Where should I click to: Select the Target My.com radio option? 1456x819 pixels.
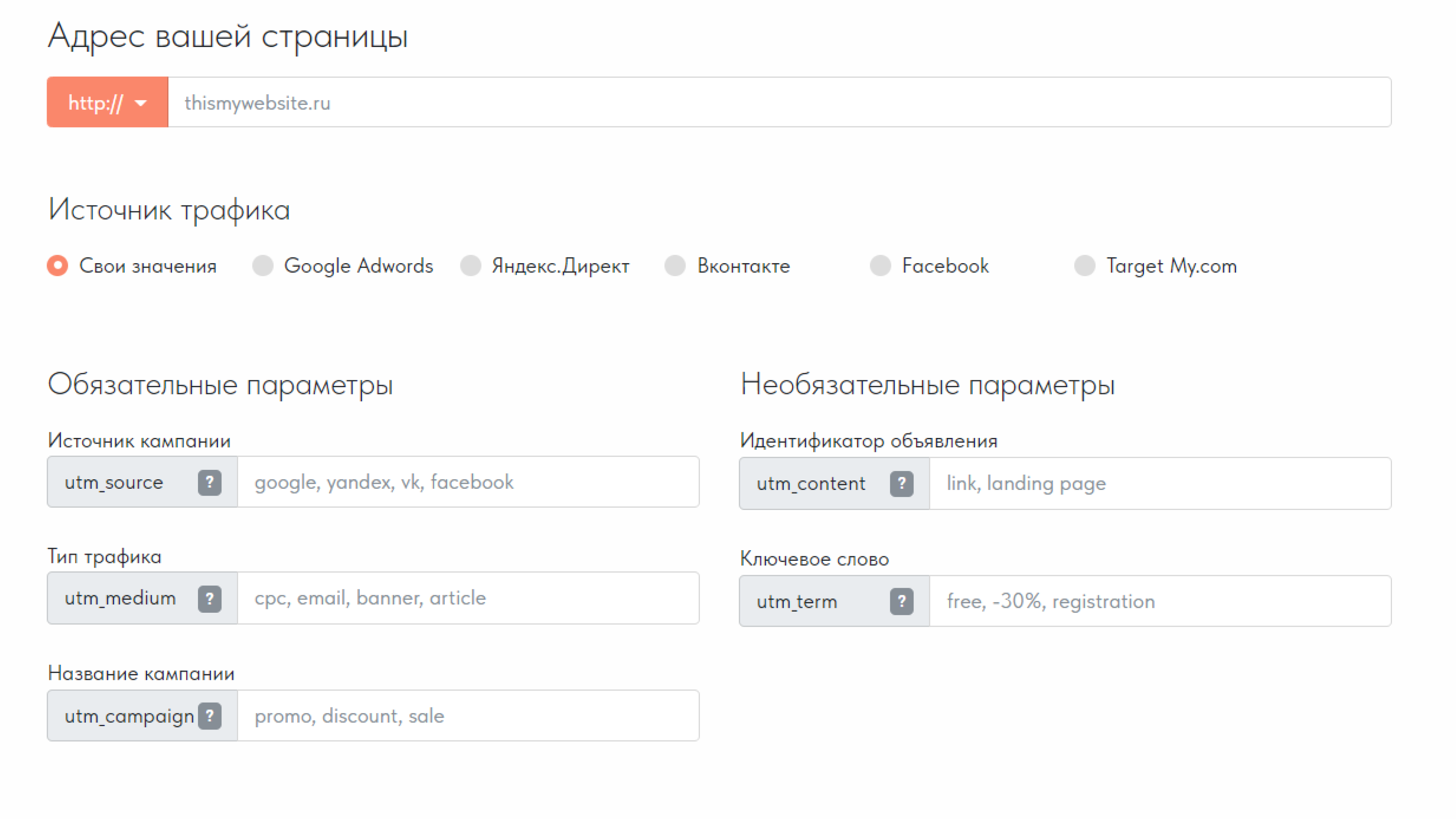point(1084,266)
